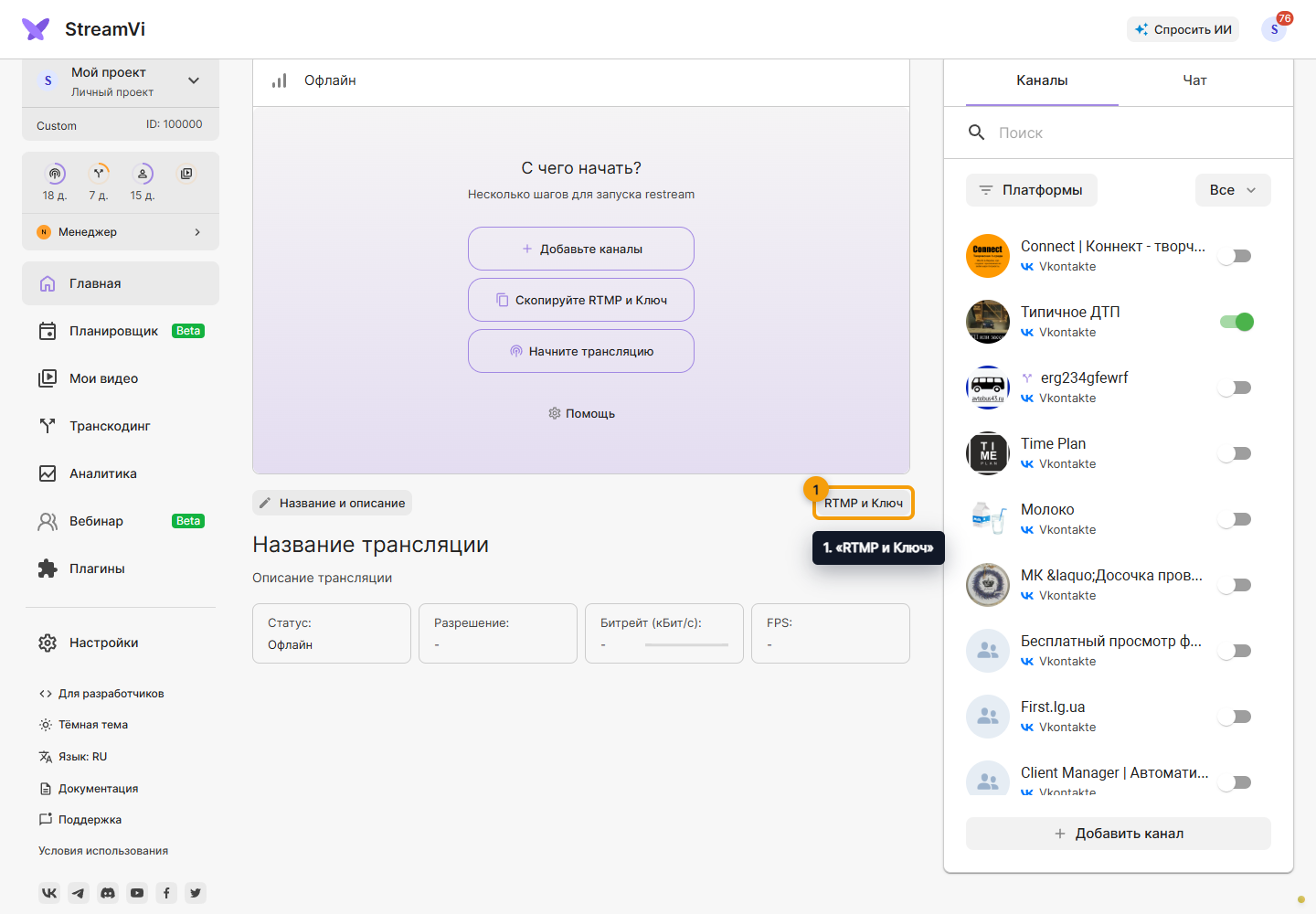Screen dimensions: 1316x914
Task: Open the Discord social link icon
Action: click(108, 893)
